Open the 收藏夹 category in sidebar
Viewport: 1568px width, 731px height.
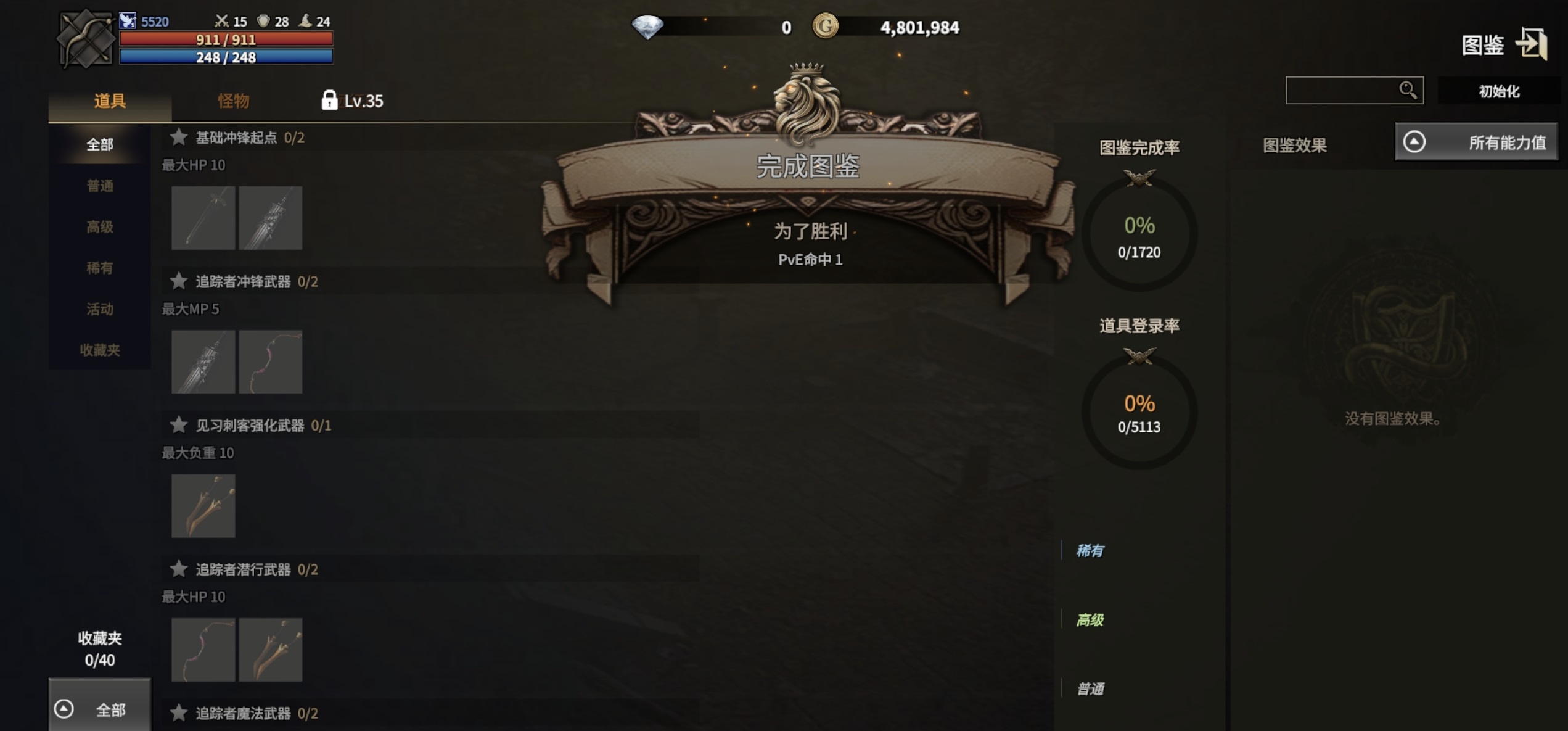coord(100,350)
